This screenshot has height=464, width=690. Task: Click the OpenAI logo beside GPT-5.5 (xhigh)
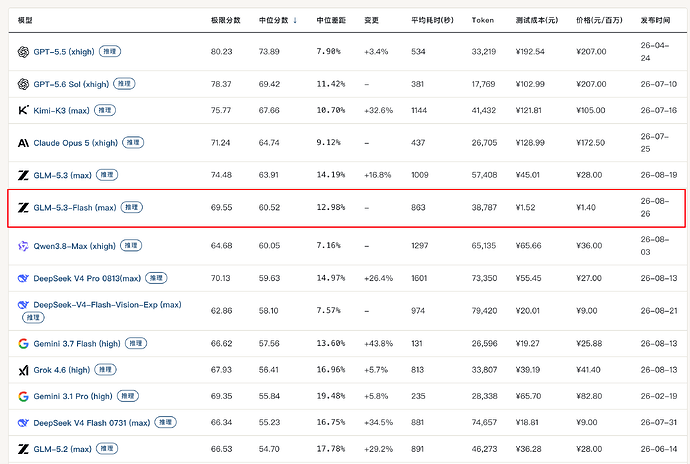pos(23,52)
